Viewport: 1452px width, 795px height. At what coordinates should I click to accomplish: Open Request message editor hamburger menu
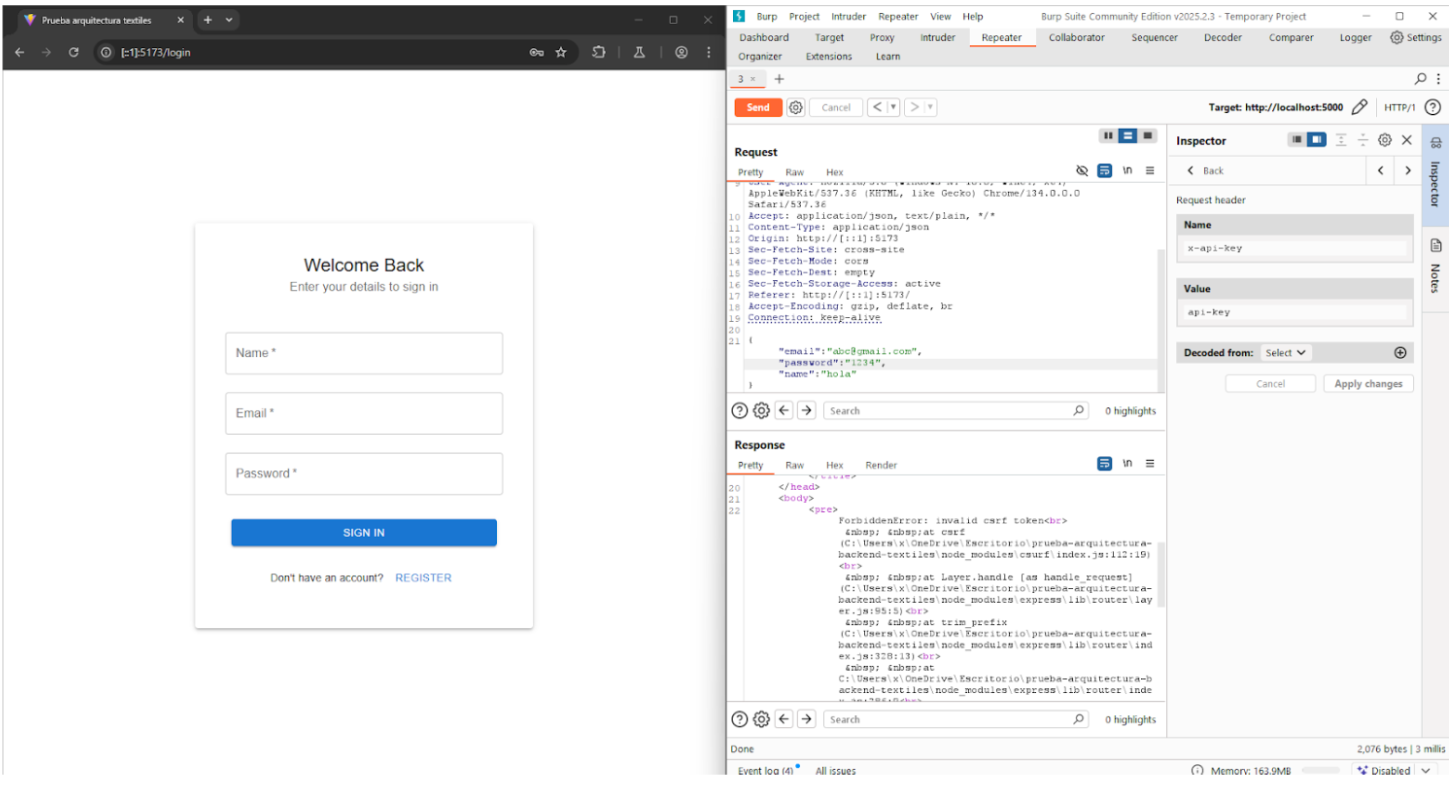tap(1150, 171)
